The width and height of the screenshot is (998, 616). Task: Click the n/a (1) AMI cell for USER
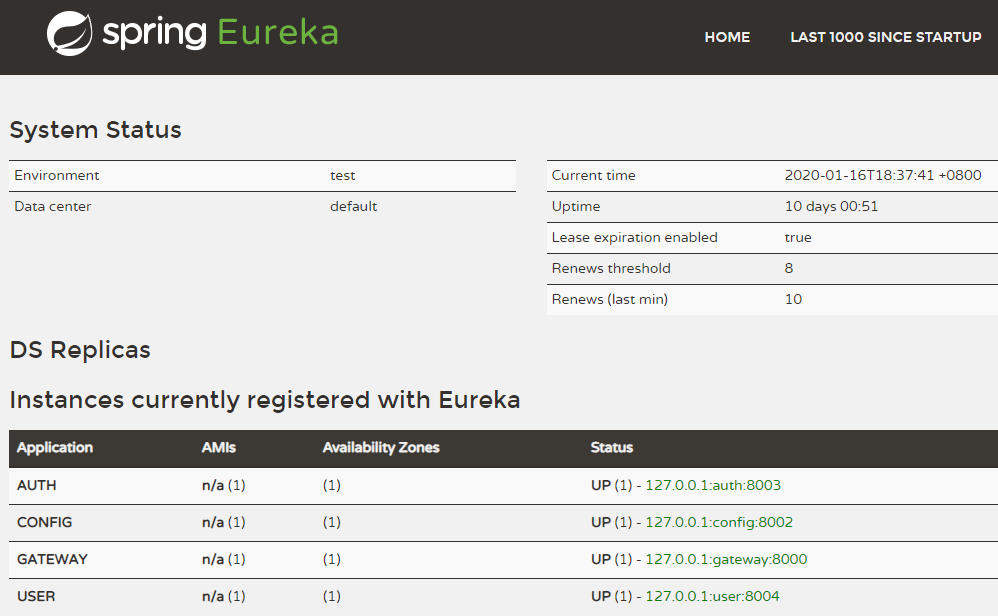click(223, 596)
